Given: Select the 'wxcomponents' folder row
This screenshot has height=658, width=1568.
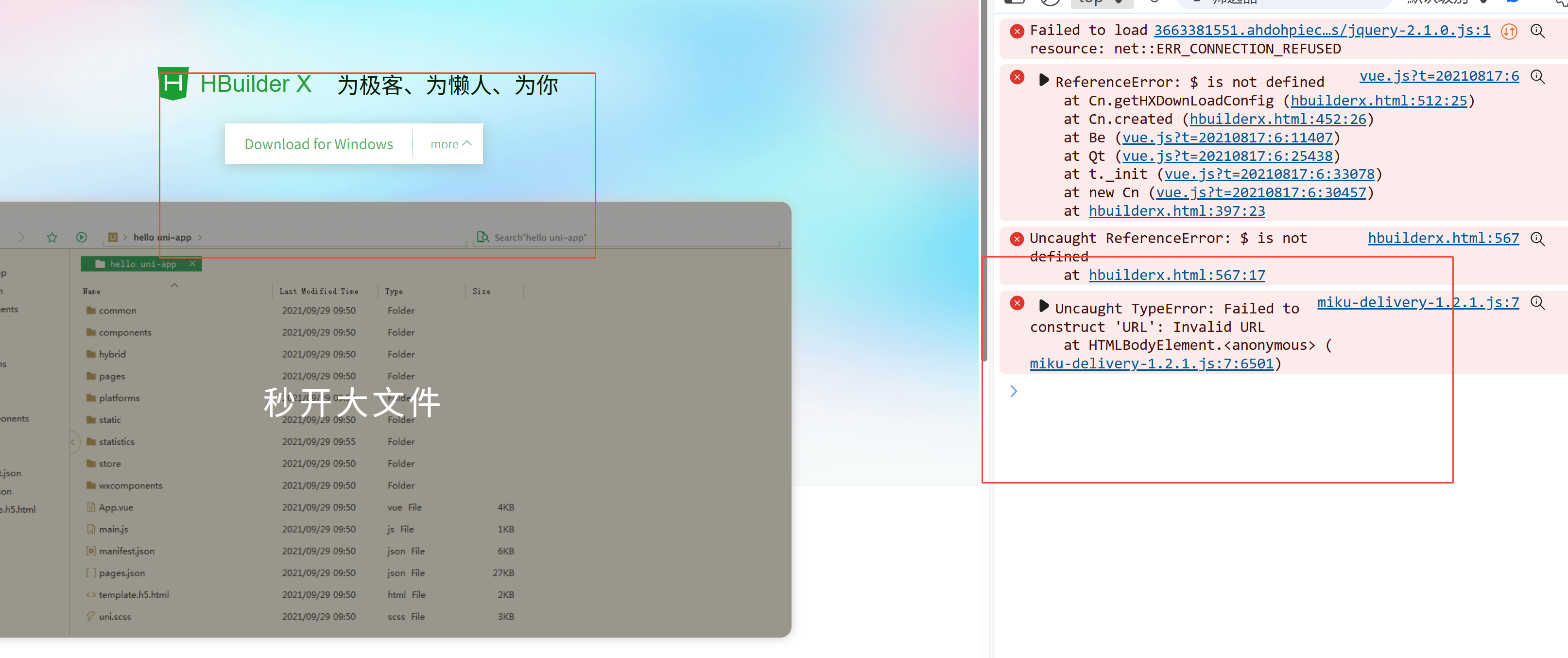Looking at the screenshot, I should (x=301, y=486).
